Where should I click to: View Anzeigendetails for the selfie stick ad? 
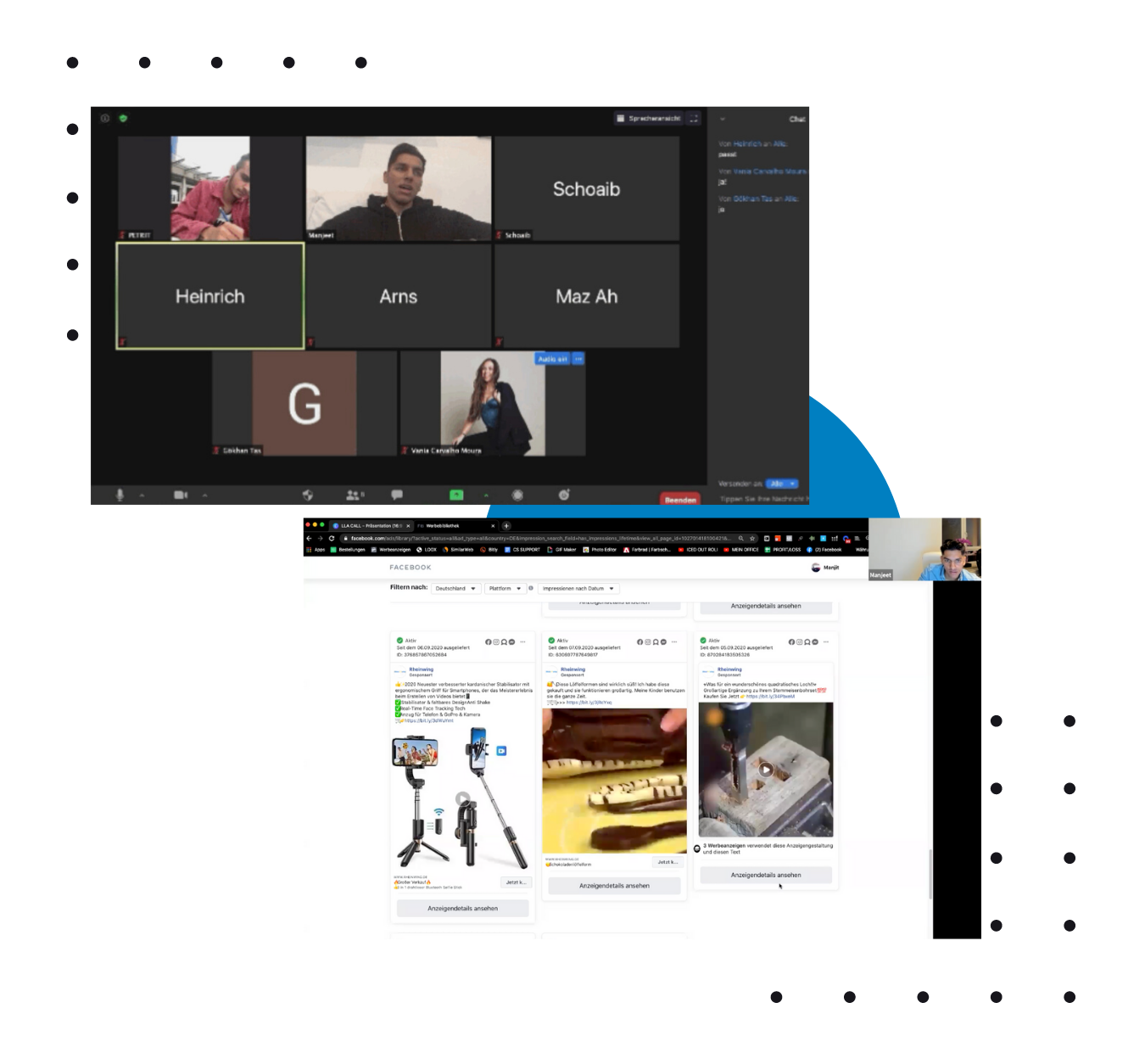tap(462, 908)
